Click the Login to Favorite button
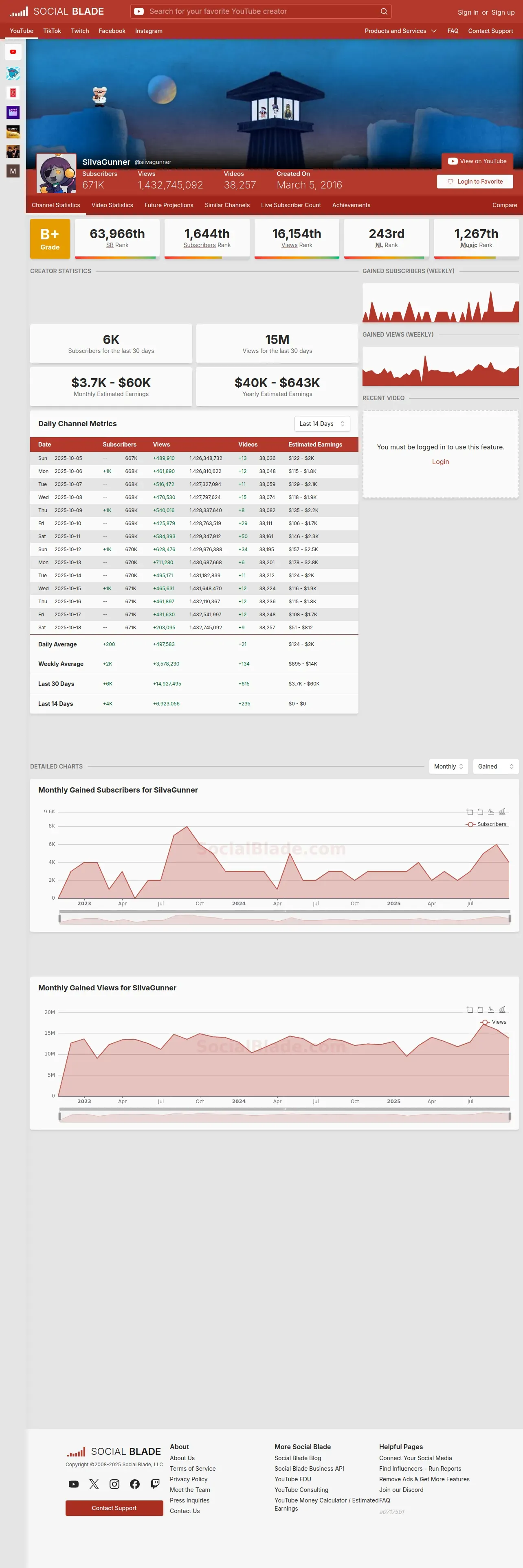This screenshot has height=1568, width=523. (475, 182)
